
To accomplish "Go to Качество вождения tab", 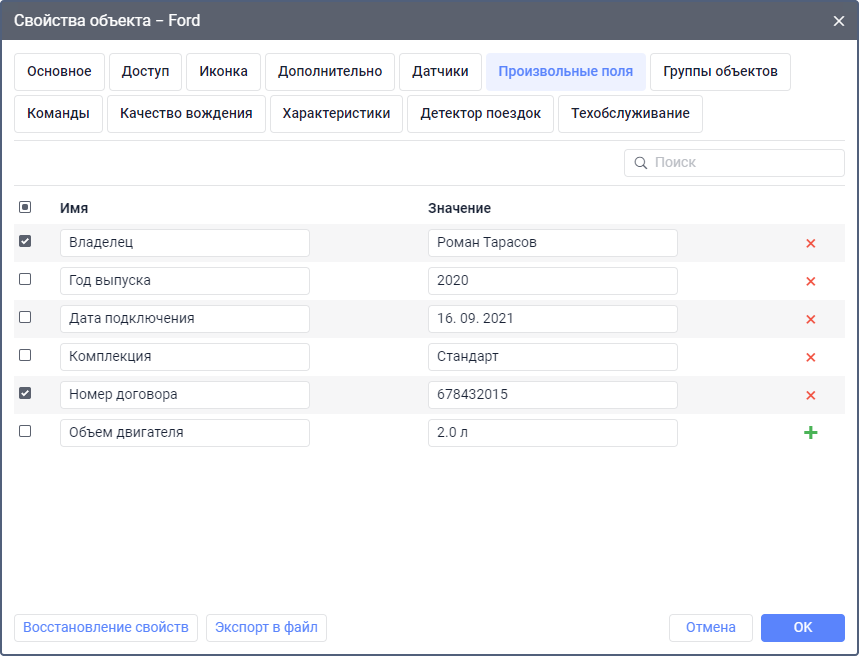I will pyautogui.click(x=186, y=114).
